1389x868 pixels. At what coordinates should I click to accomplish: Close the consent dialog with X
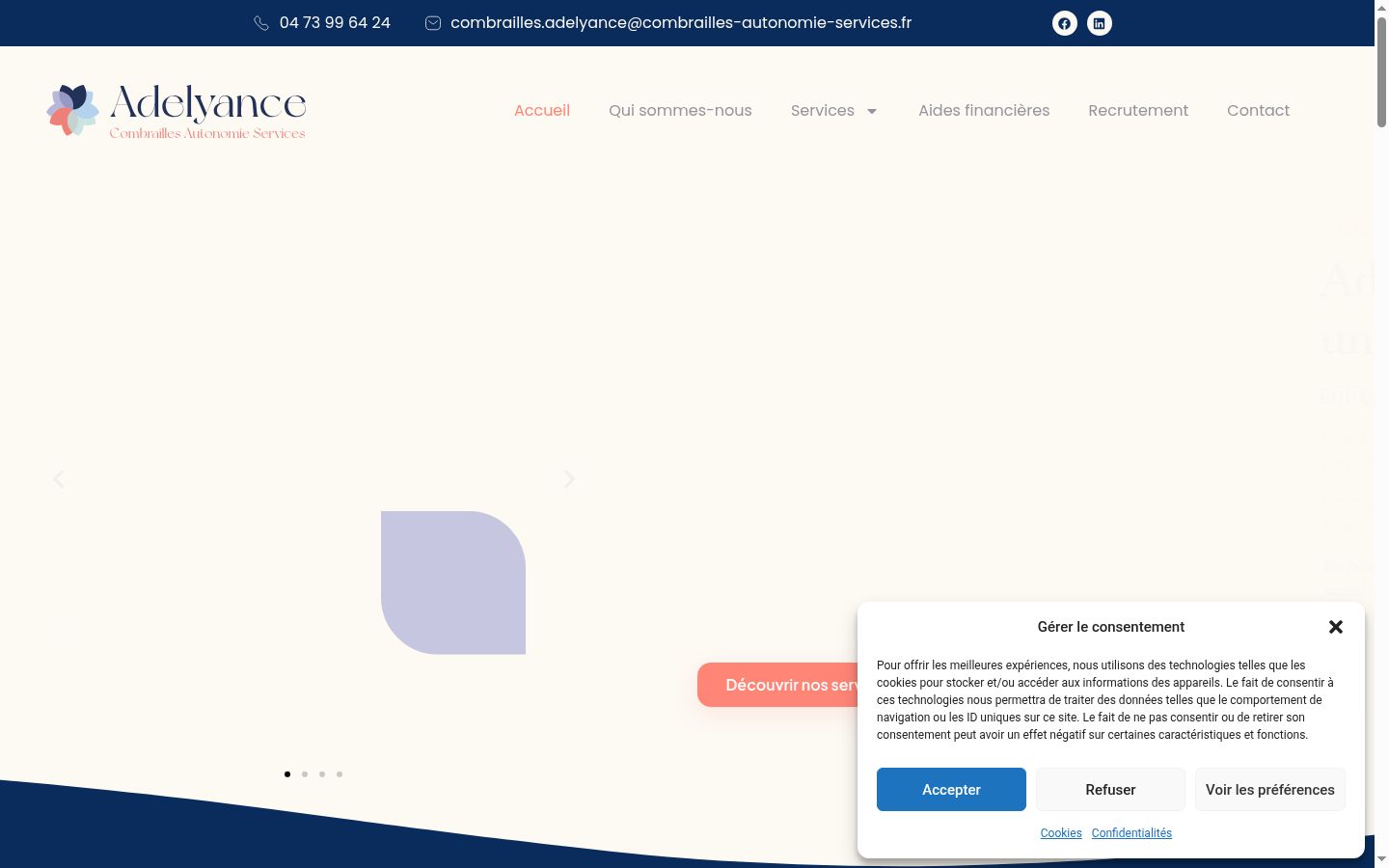click(x=1336, y=627)
